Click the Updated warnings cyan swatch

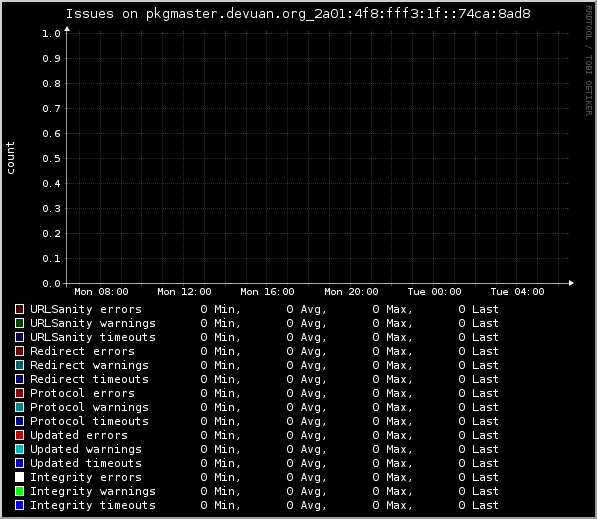point(19,449)
